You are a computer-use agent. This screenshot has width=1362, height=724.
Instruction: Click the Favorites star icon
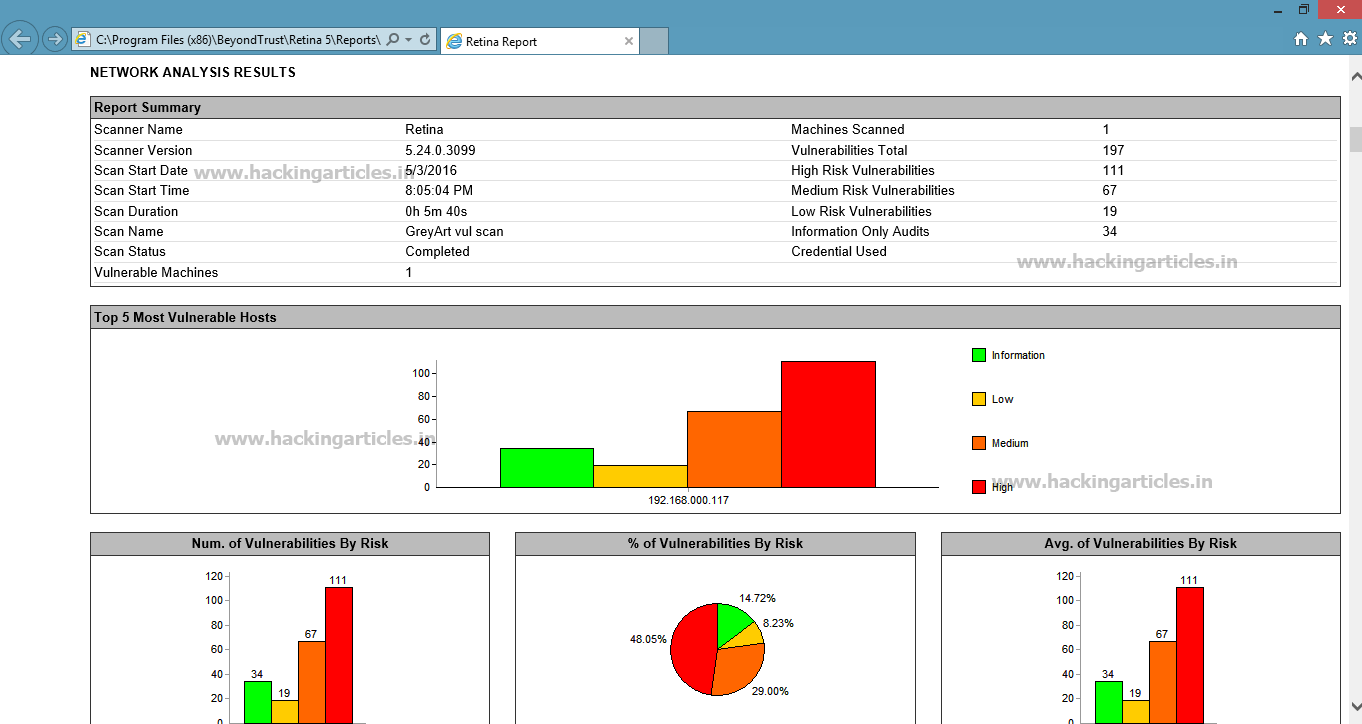coord(1325,39)
